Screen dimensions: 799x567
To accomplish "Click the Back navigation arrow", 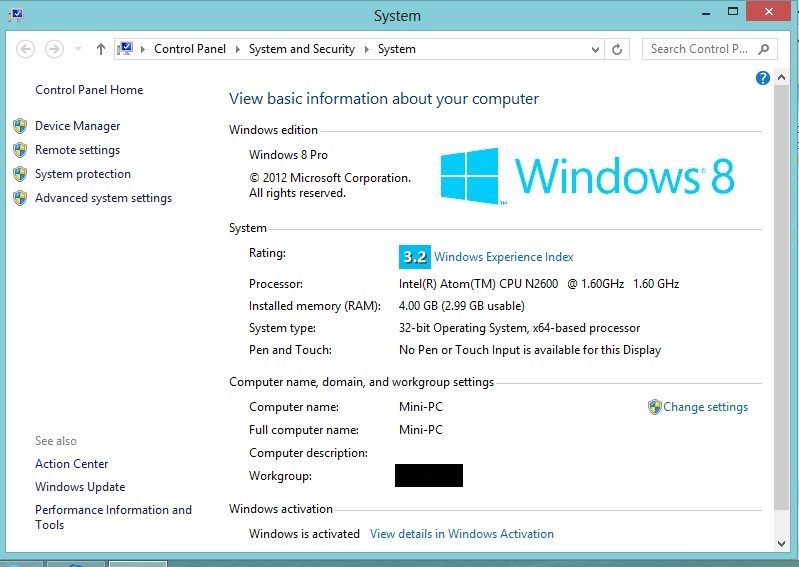I will pos(25,49).
